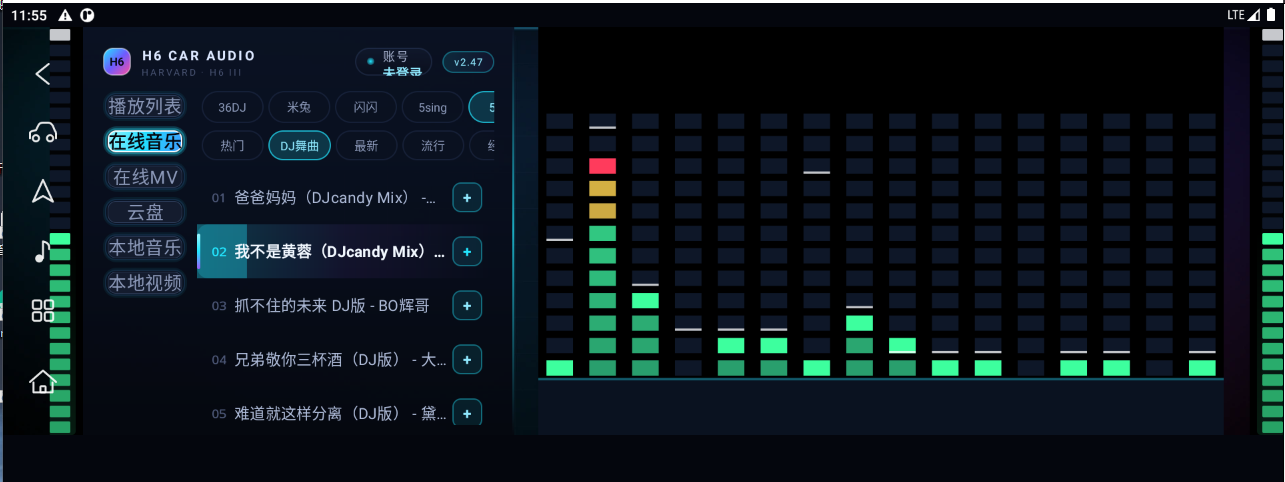Screen dimensions: 1285x482
Task: Go back with the left arrow icon
Action: click(42, 74)
